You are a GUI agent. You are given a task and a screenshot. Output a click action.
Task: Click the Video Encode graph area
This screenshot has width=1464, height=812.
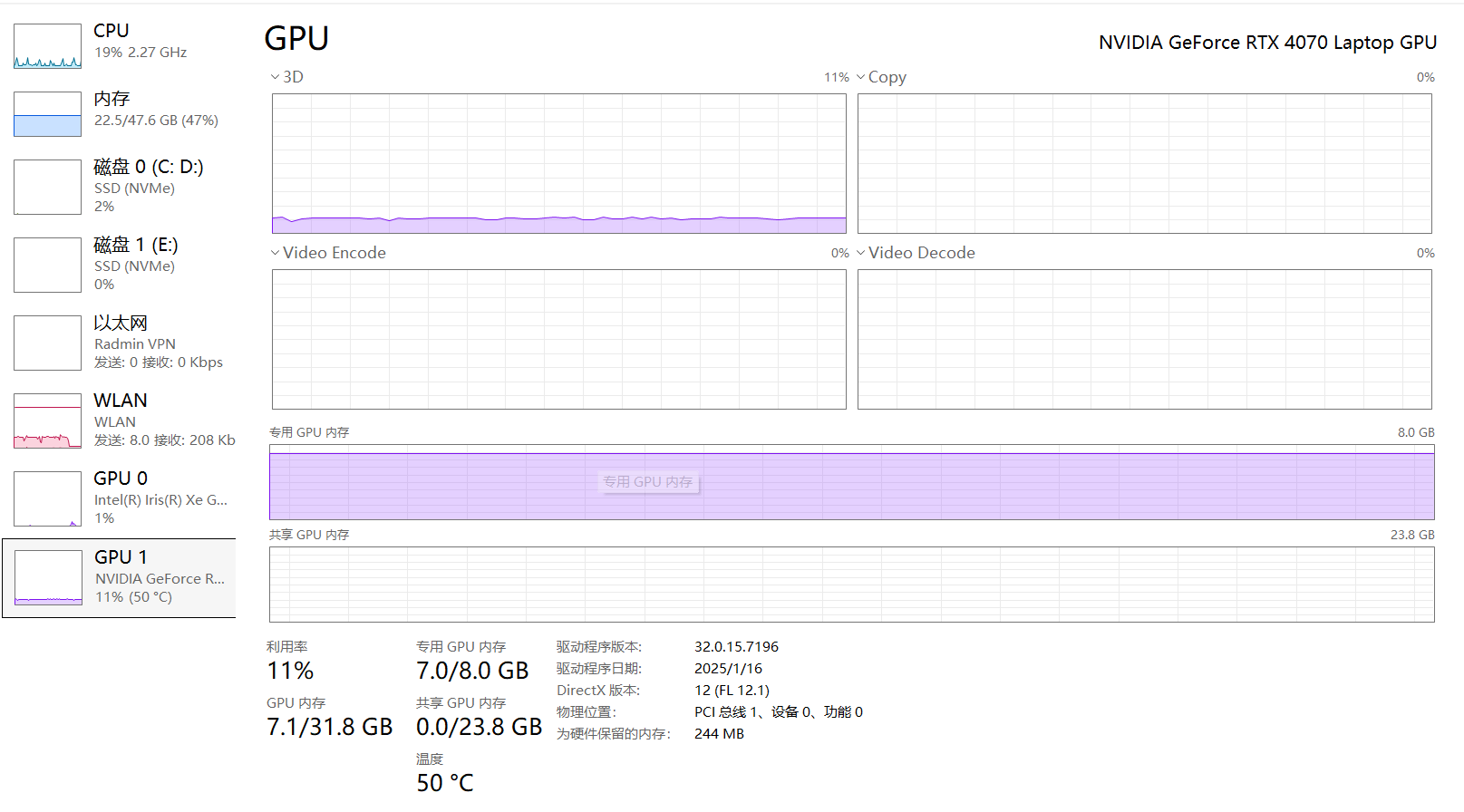pyautogui.click(x=558, y=339)
